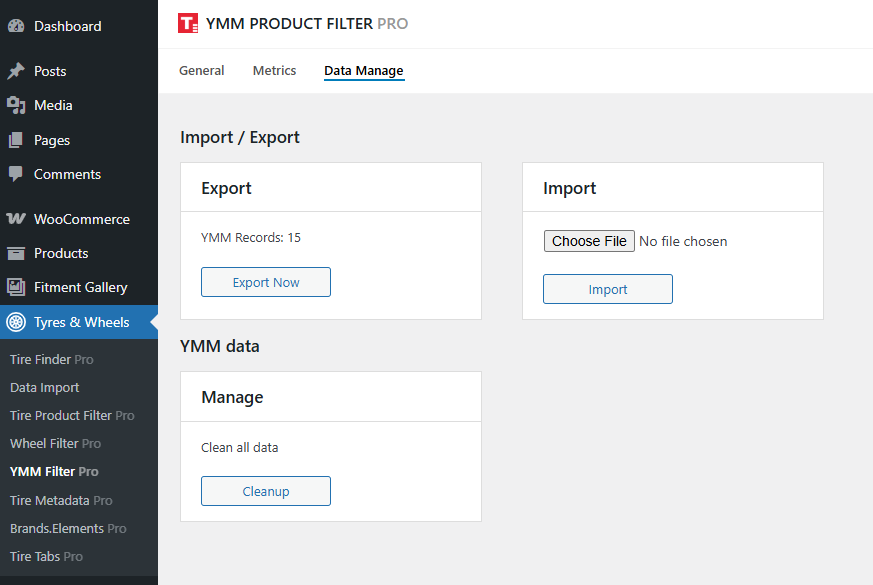
Task: Click the Dashboard gauge icon
Action: coord(16,26)
